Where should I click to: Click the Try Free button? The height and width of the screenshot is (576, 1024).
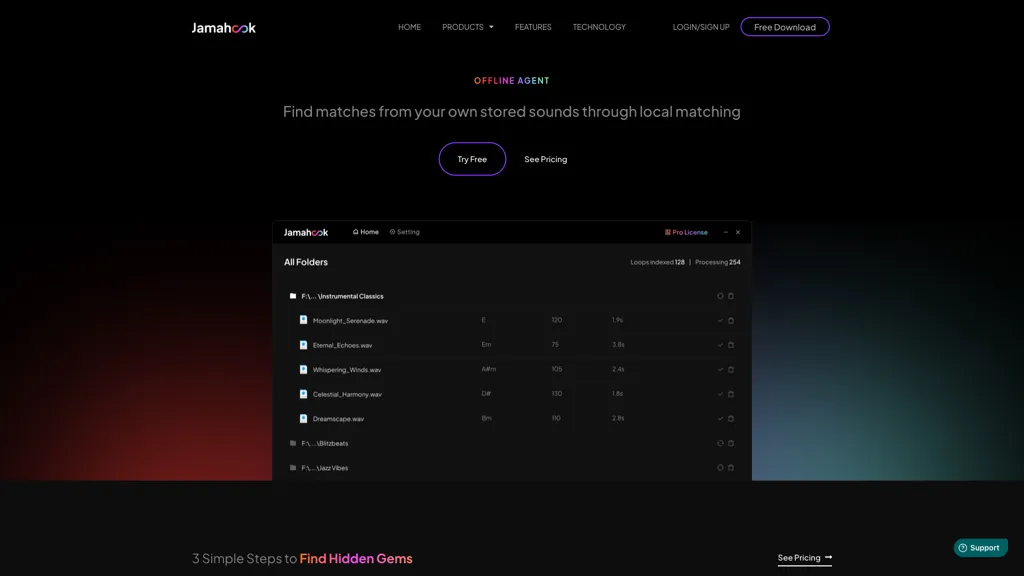472,159
